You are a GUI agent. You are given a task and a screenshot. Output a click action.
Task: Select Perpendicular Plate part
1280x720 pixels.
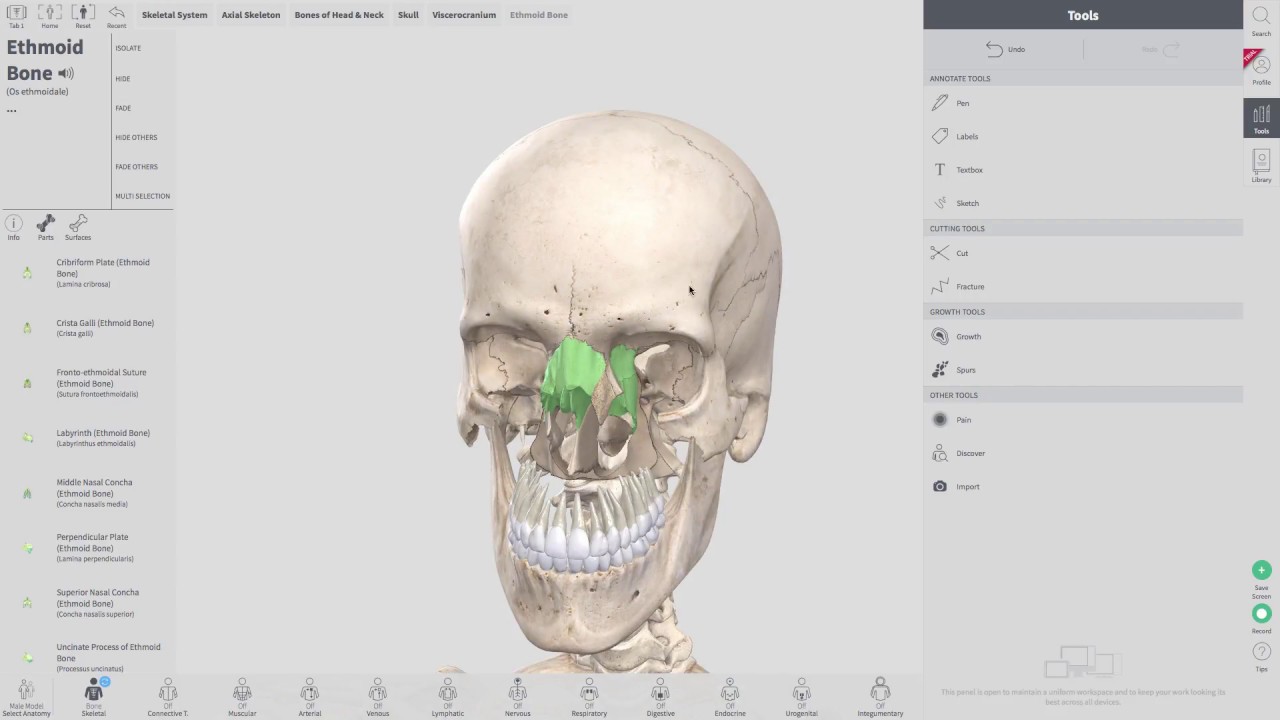[88, 548]
